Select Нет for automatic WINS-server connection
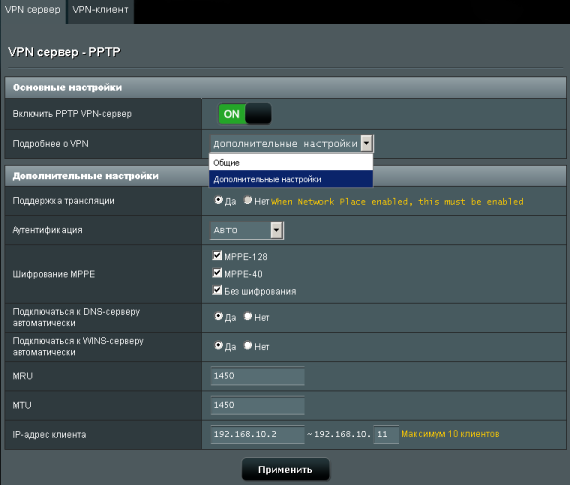The height and width of the screenshot is (485, 570). click(248, 345)
